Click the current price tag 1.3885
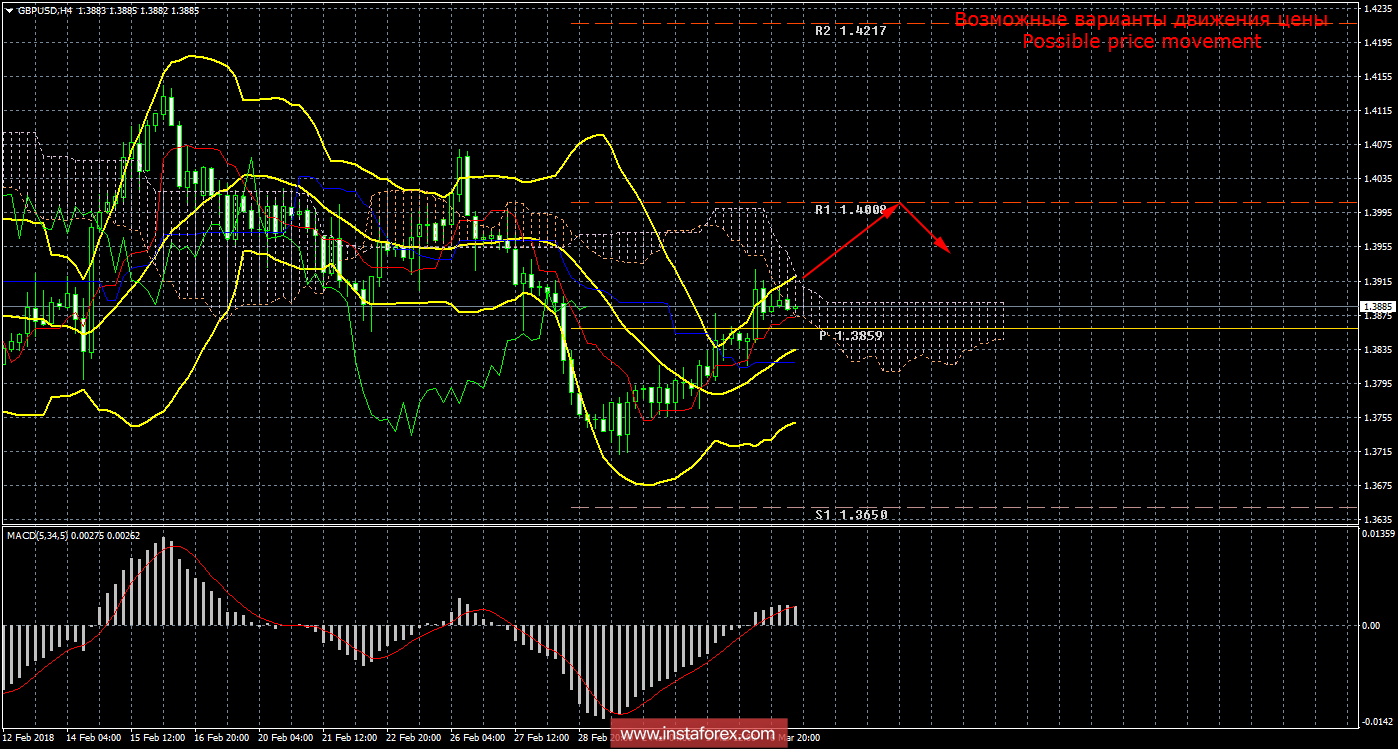 click(1376, 306)
